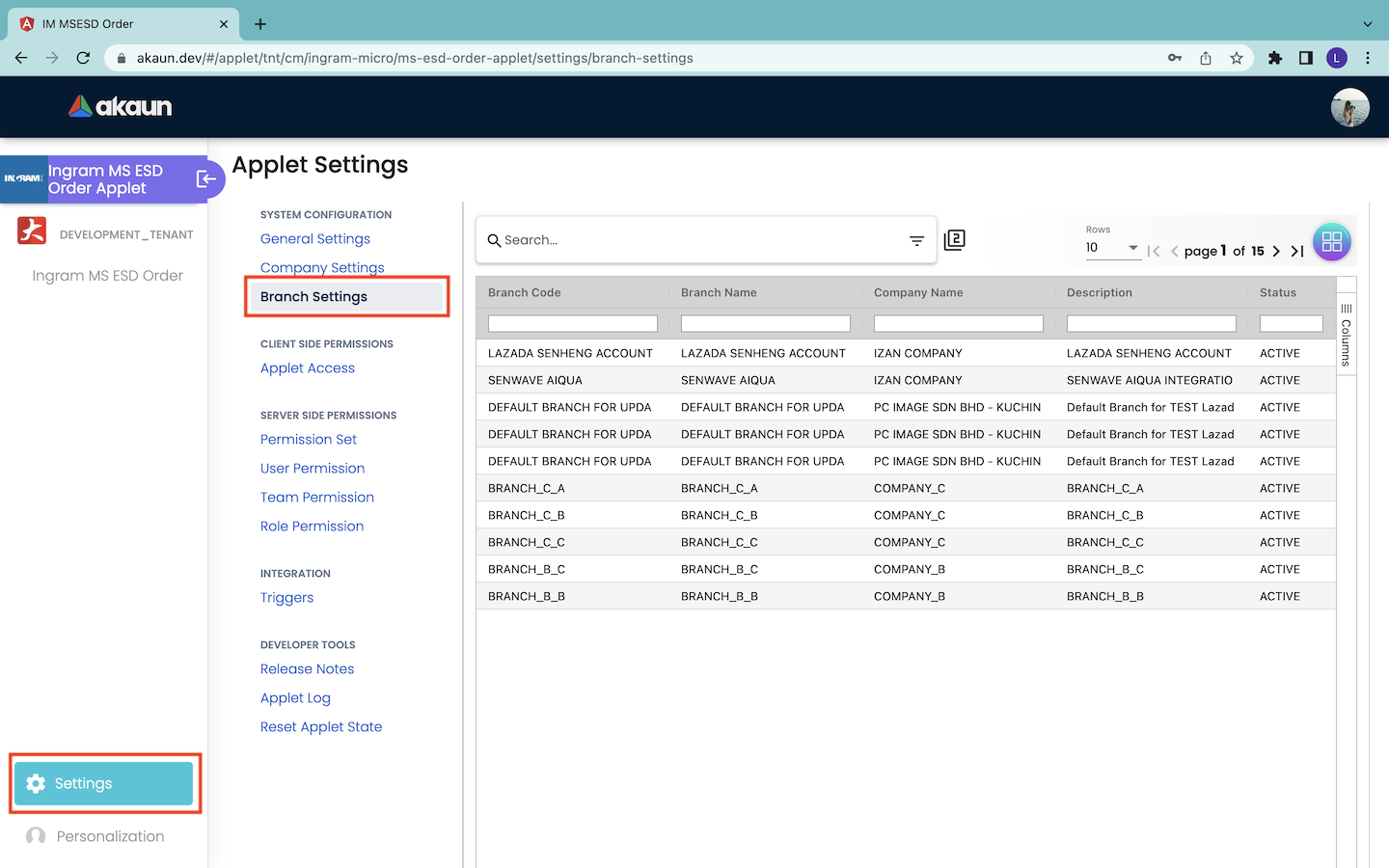Open the browser extensions puzzle icon

pyautogui.click(x=1275, y=58)
